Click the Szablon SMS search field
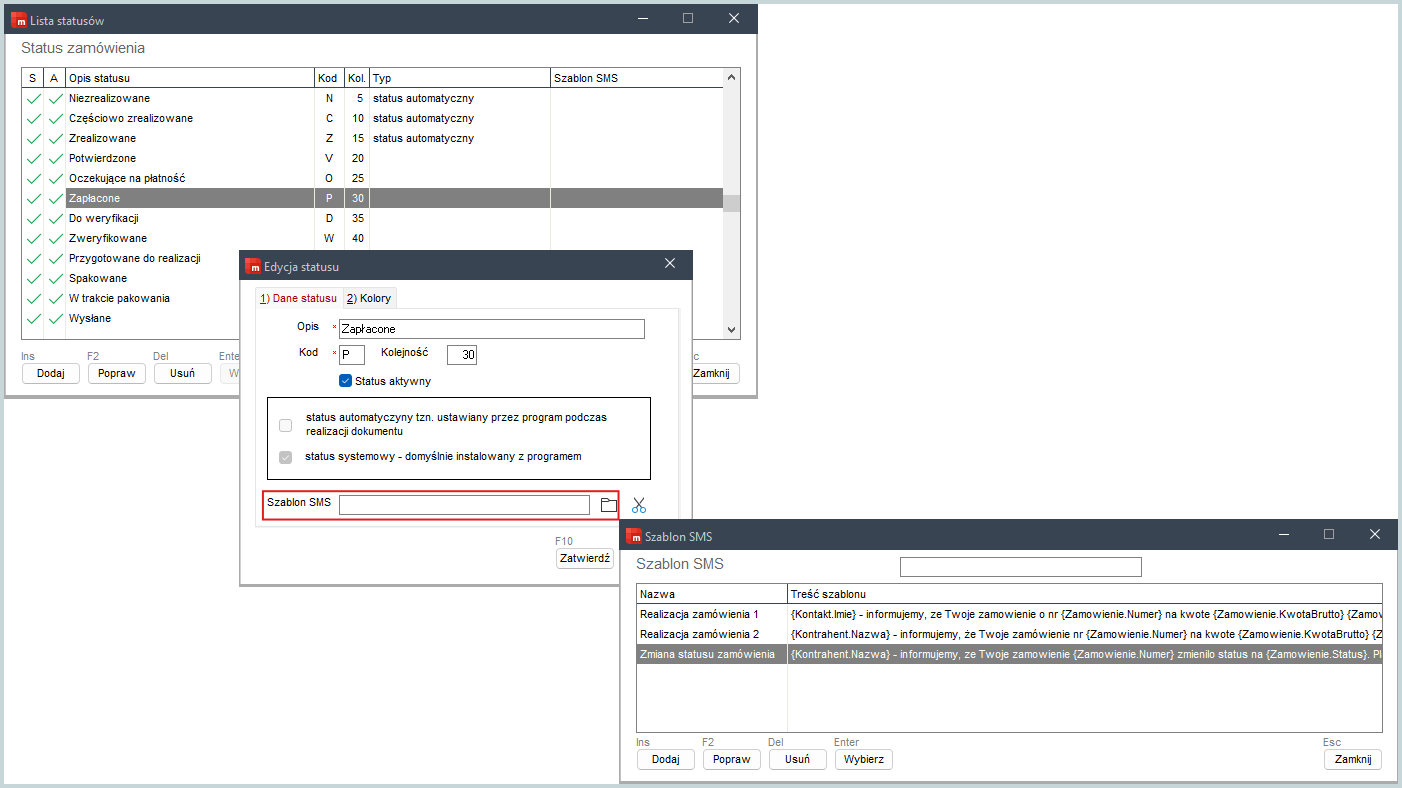 coord(1020,567)
